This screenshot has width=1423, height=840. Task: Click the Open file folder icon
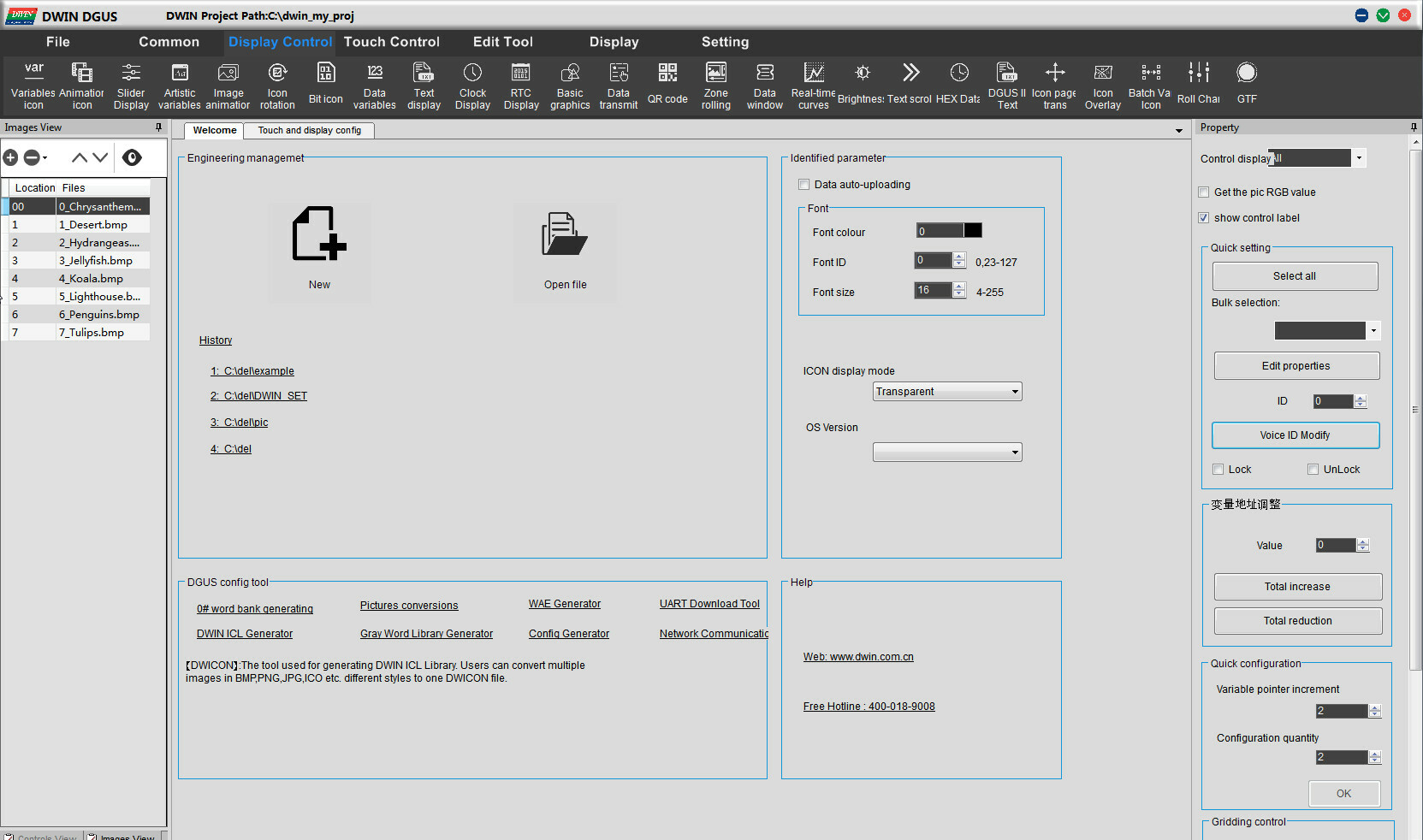pyautogui.click(x=565, y=235)
